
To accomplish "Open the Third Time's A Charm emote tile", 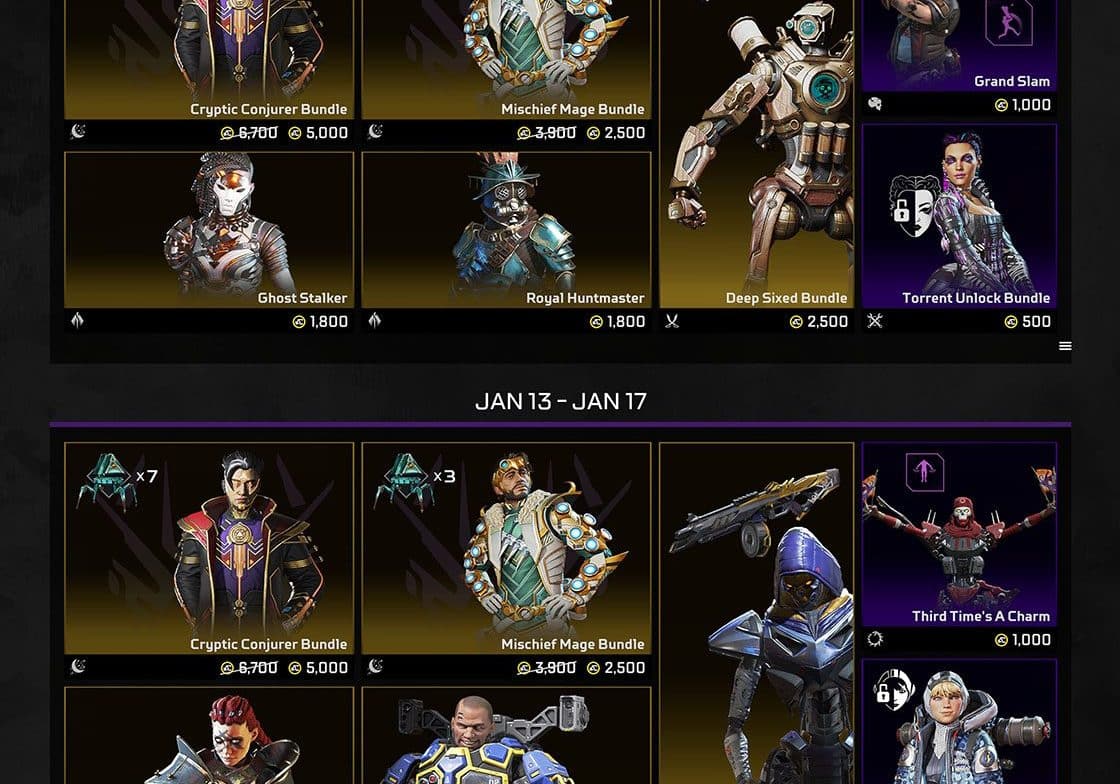I will pyautogui.click(x=959, y=535).
